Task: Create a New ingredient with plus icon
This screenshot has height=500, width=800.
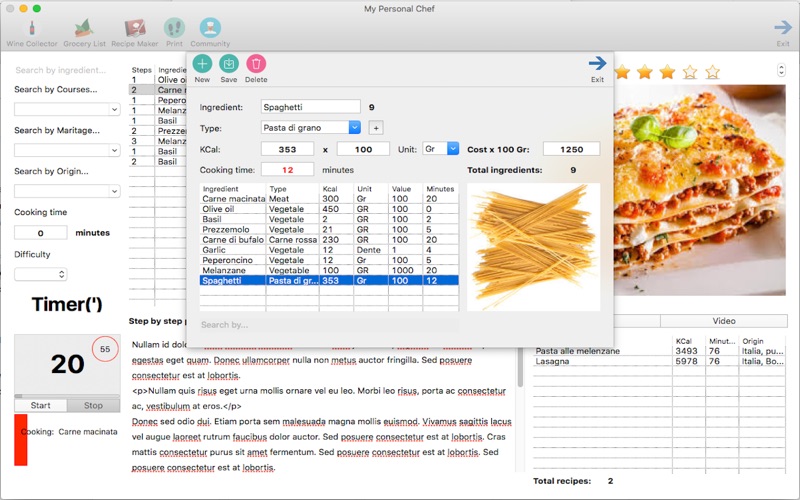Action: pos(202,64)
